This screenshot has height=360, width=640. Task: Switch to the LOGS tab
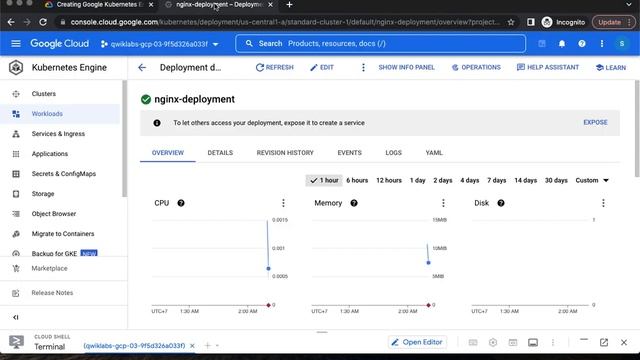coord(393,153)
